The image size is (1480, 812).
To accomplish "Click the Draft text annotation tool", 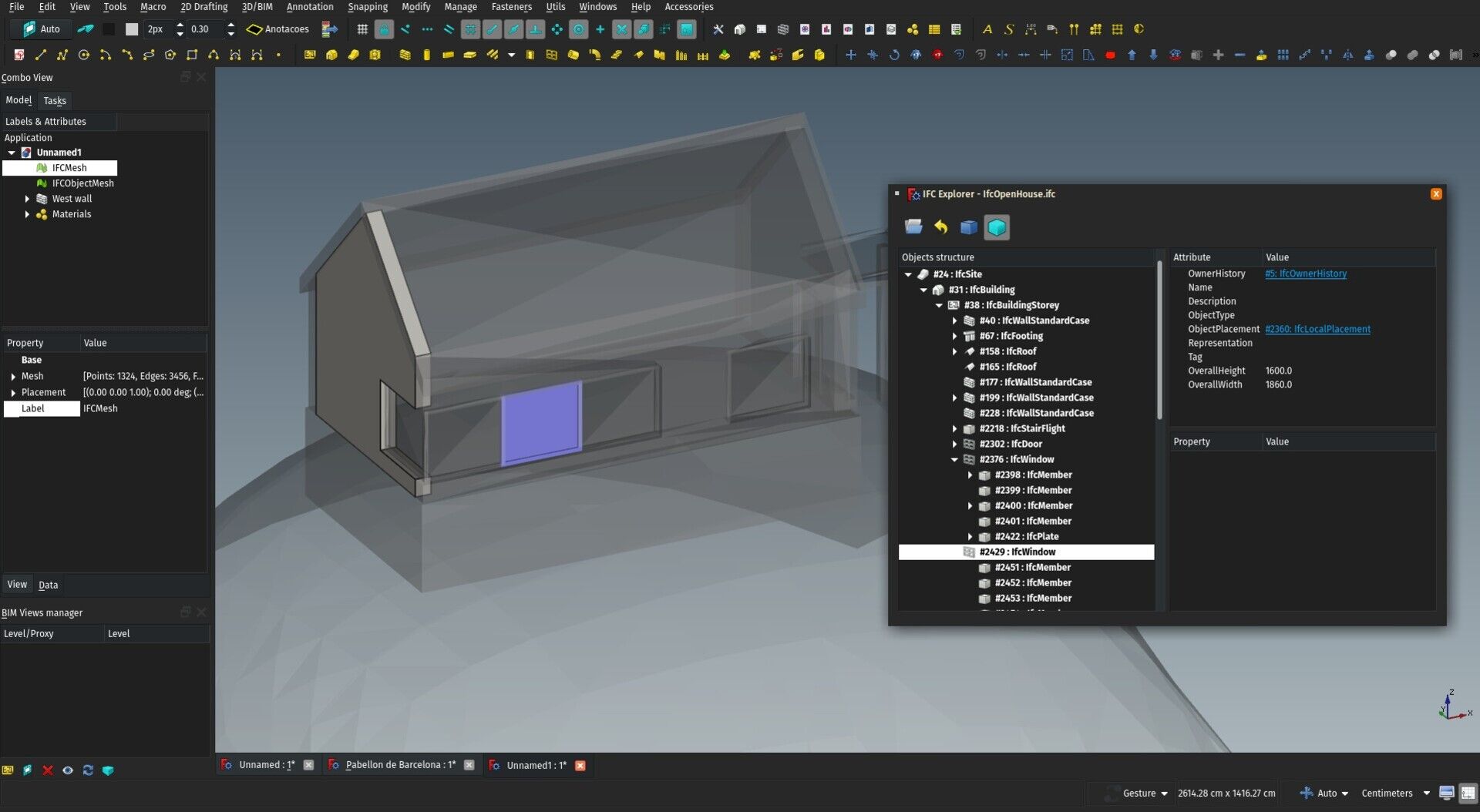I will pyautogui.click(x=987, y=29).
